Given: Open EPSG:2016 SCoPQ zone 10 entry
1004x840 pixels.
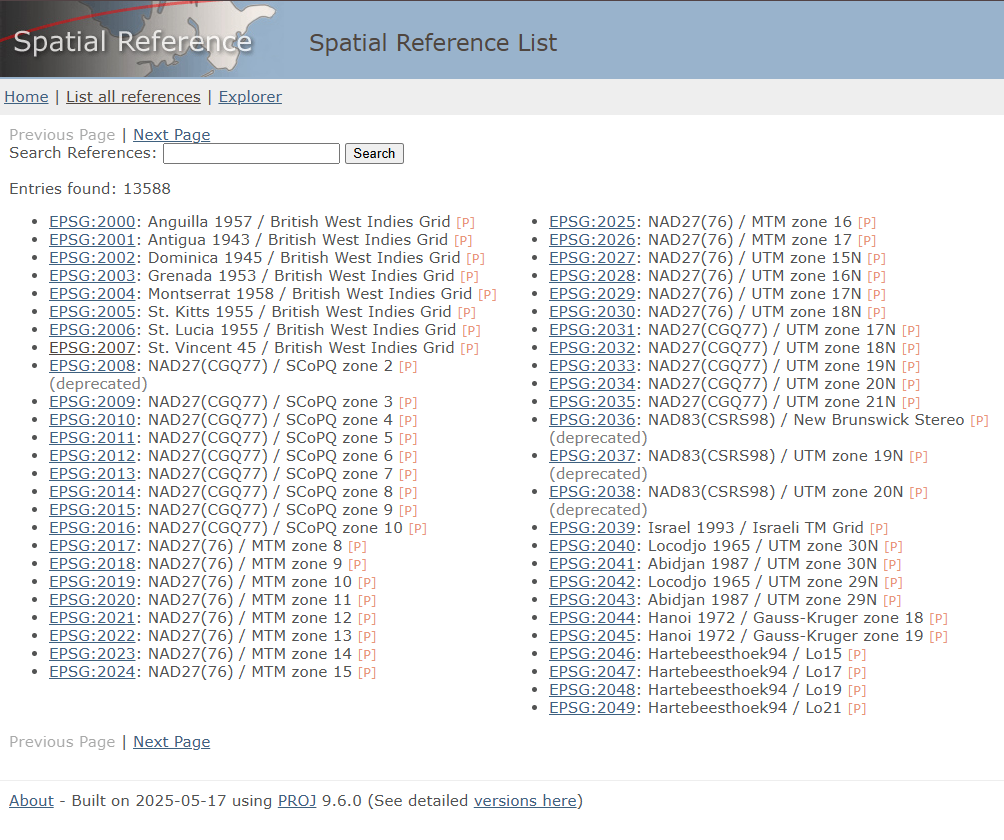Looking at the screenshot, I should [92, 528].
